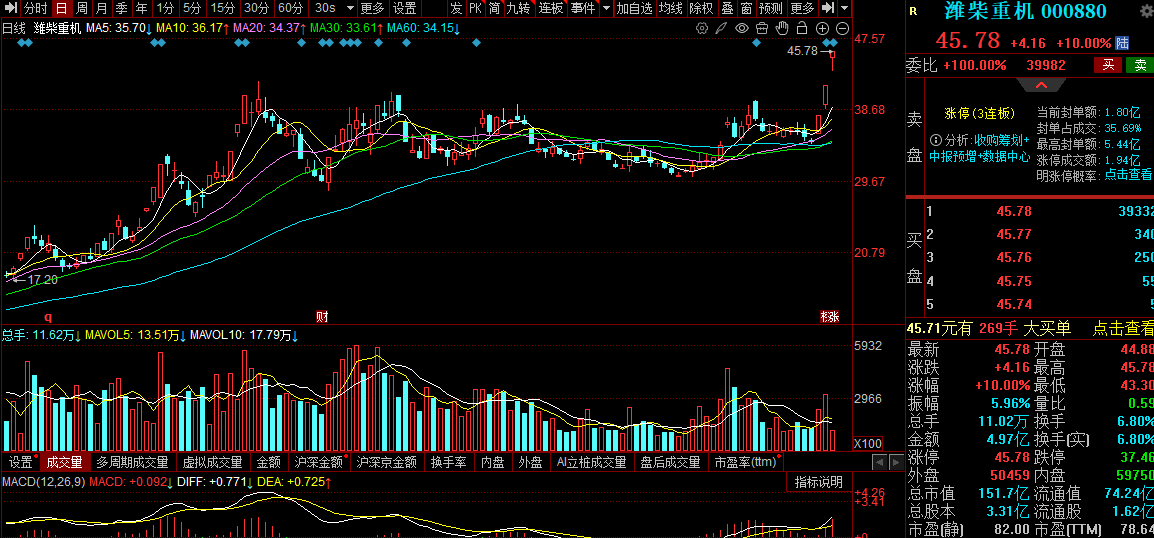Switch to 盘后成交量 tab
The height and width of the screenshot is (538, 1154).
click(670, 462)
